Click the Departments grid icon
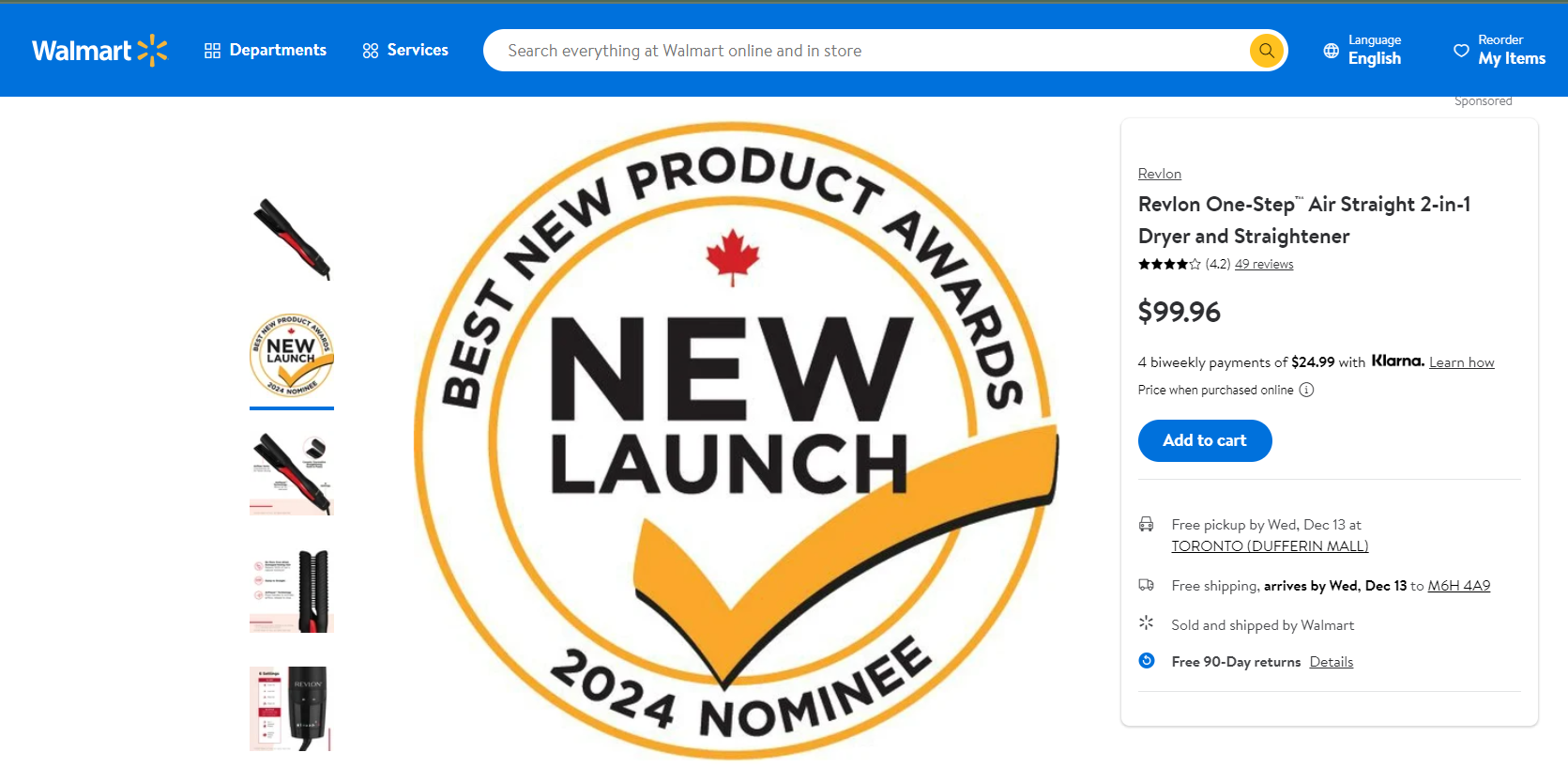The width and height of the screenshot is (1568, 768). [x=213, y=51]
